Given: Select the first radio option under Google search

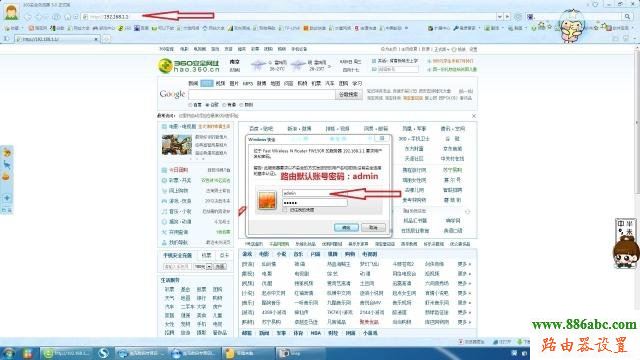Looking at the screenshot, I should [190, 105].
